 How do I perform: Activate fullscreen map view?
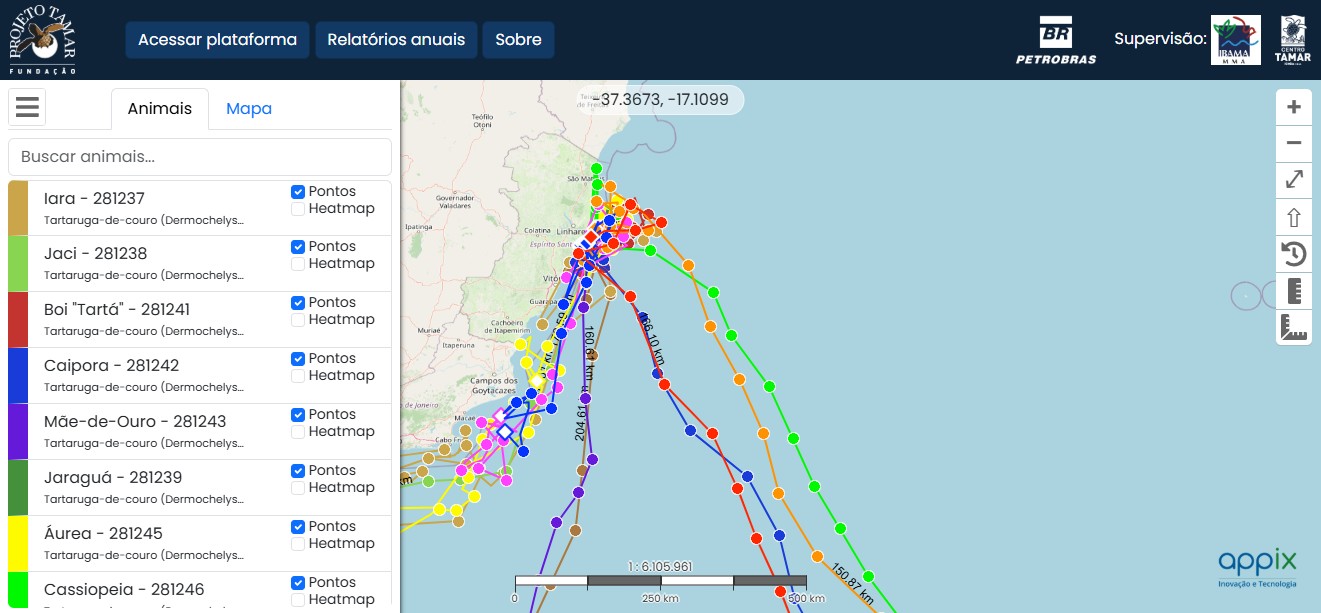click(1293, 180)
